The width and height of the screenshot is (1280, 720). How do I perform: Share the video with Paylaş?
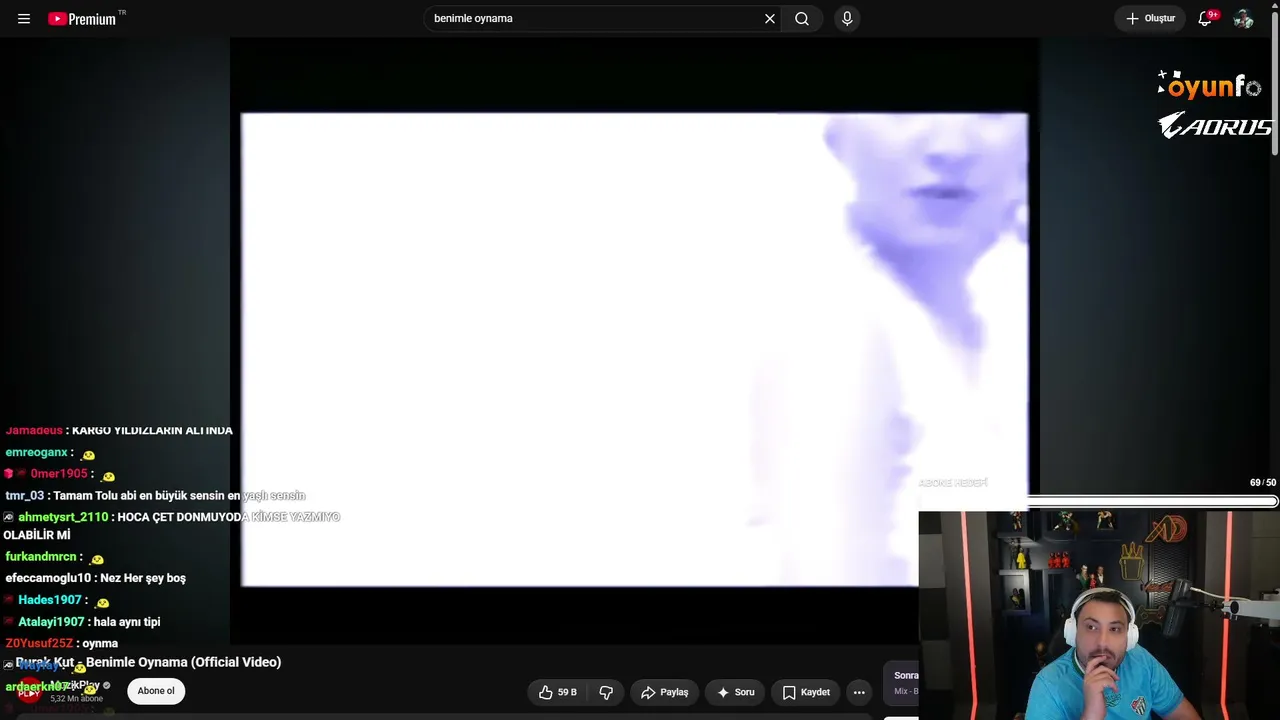pos(664,692)
